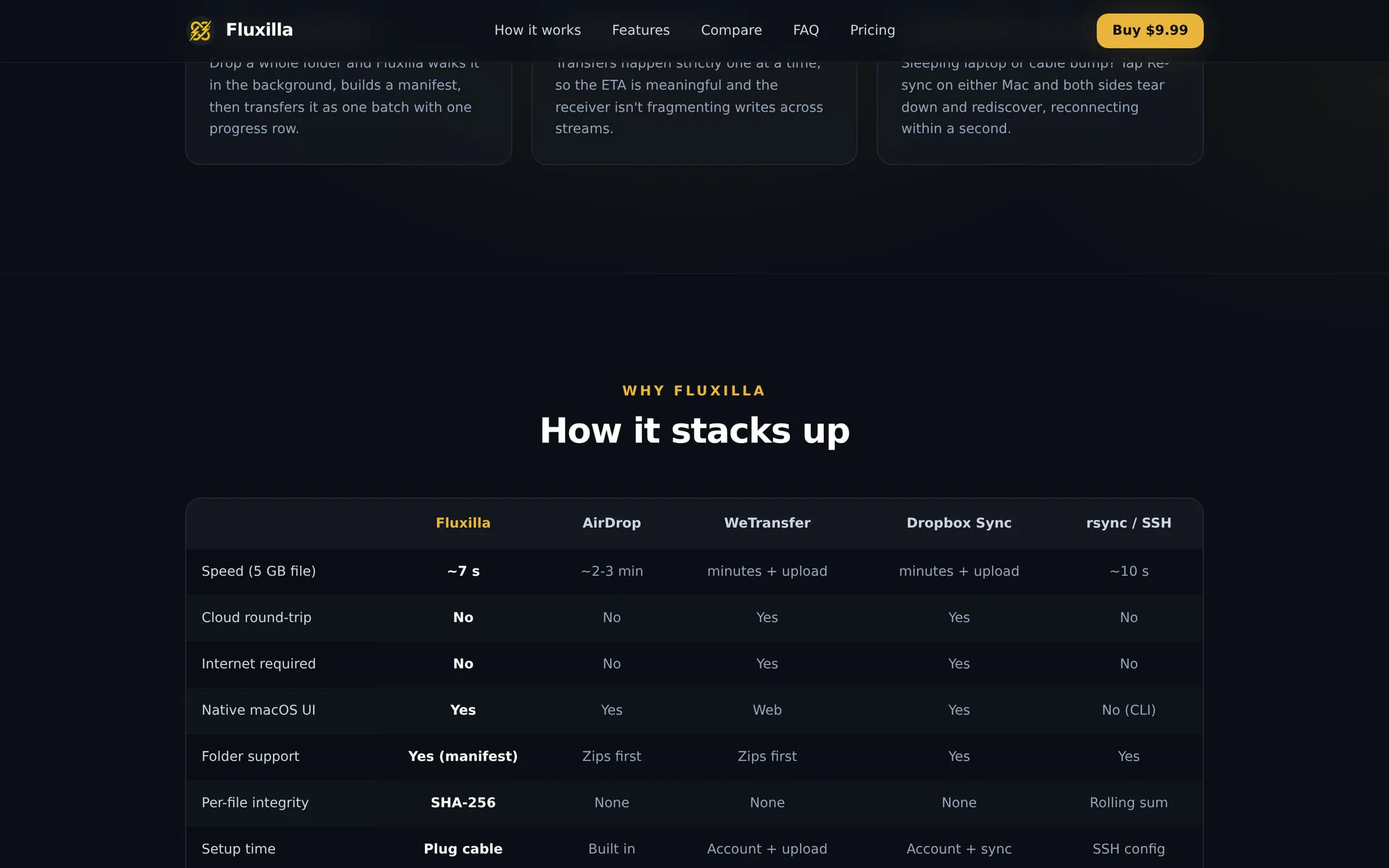Click the Fluxilla logo icon in navbar

(200, 30)
